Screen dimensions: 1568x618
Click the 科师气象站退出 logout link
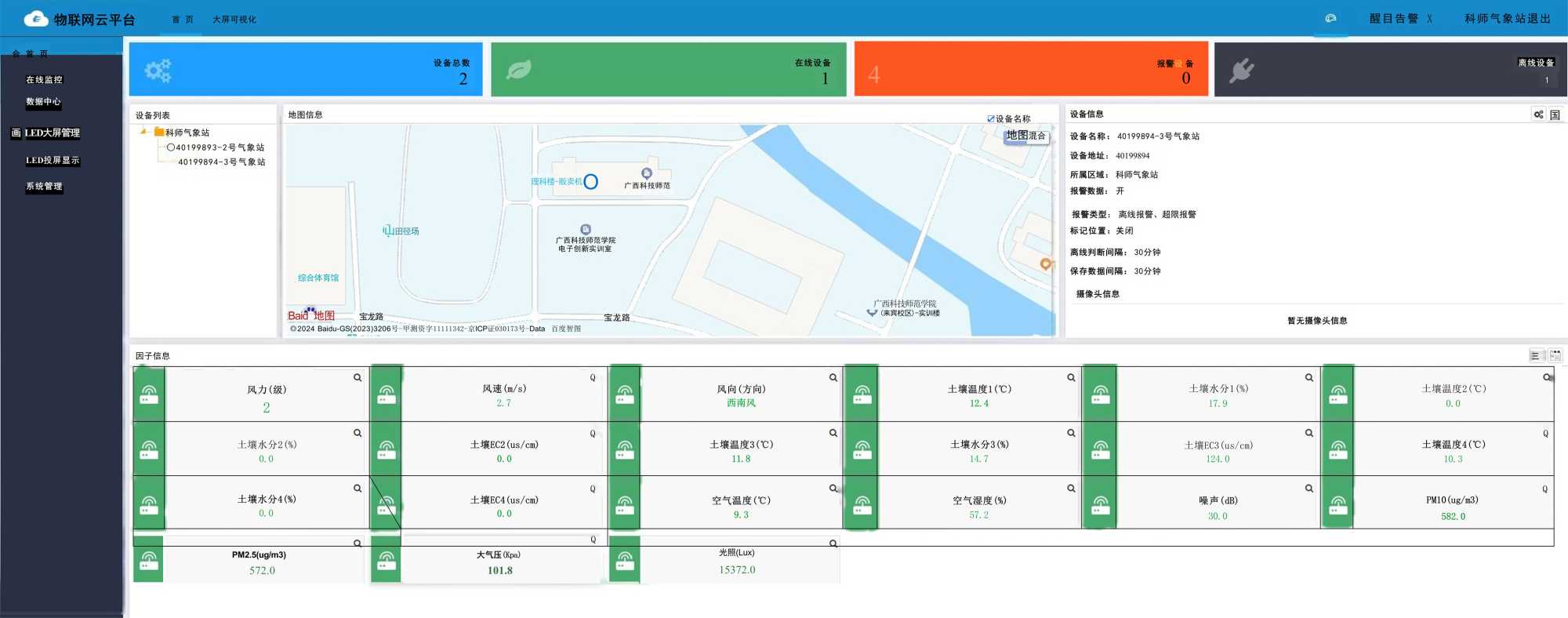(1507, 18)
